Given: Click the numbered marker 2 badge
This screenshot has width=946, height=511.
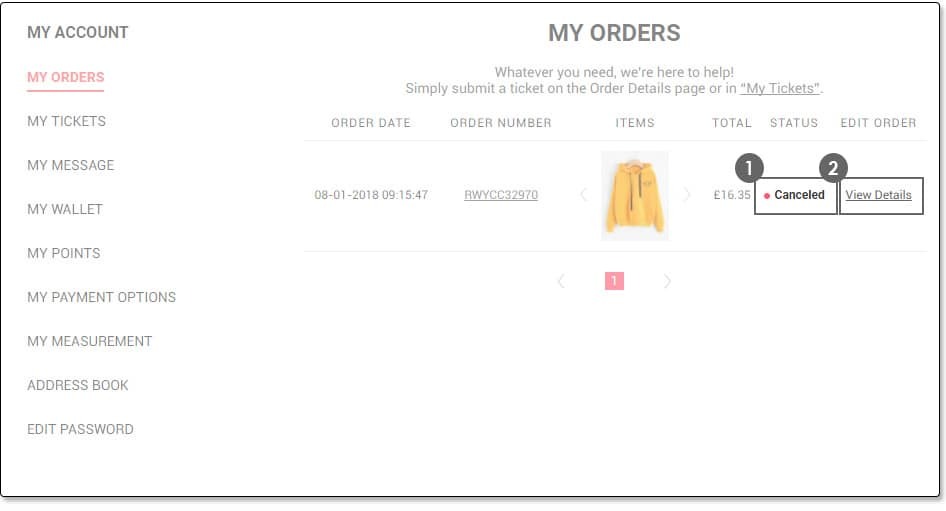Looking at the screenshot, I should pos(833,168).
